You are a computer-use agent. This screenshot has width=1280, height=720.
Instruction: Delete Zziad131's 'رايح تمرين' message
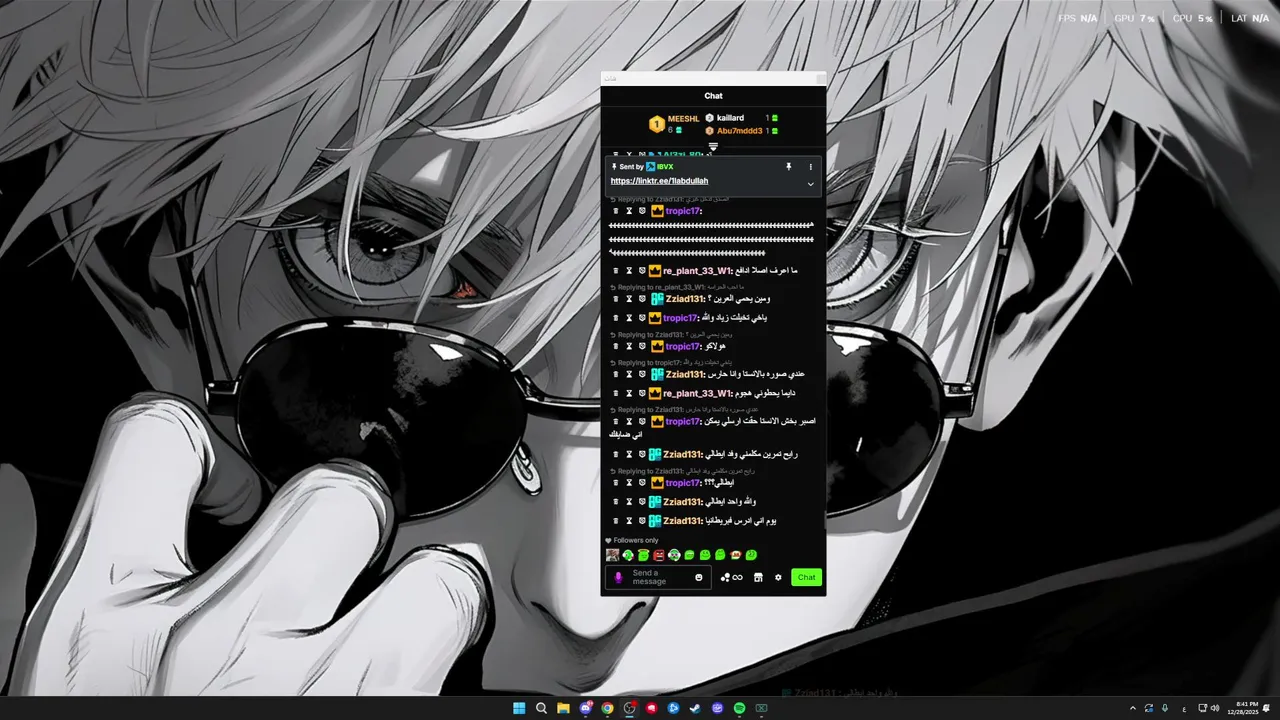(x=616, y=454)
